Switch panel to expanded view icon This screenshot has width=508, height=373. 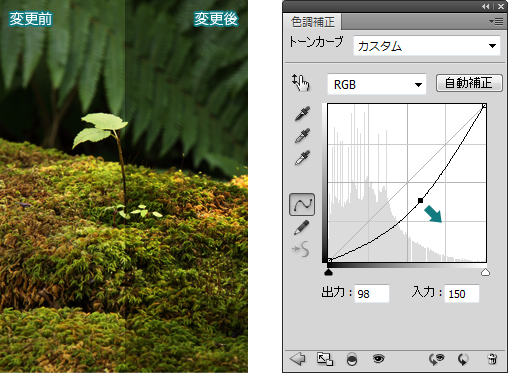324,359
